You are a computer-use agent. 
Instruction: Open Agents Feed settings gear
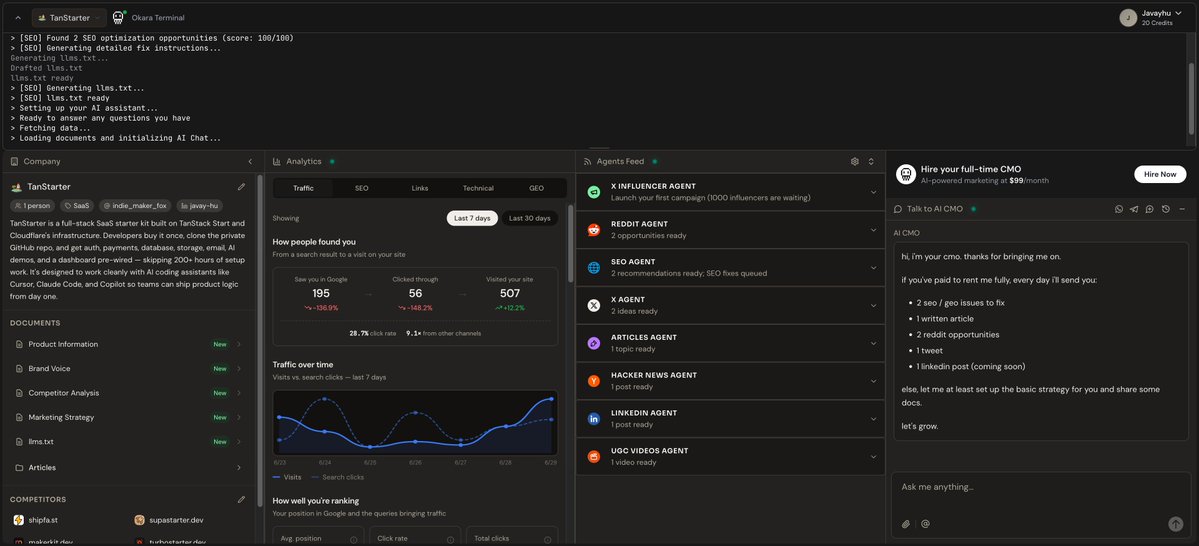(855, 161)
